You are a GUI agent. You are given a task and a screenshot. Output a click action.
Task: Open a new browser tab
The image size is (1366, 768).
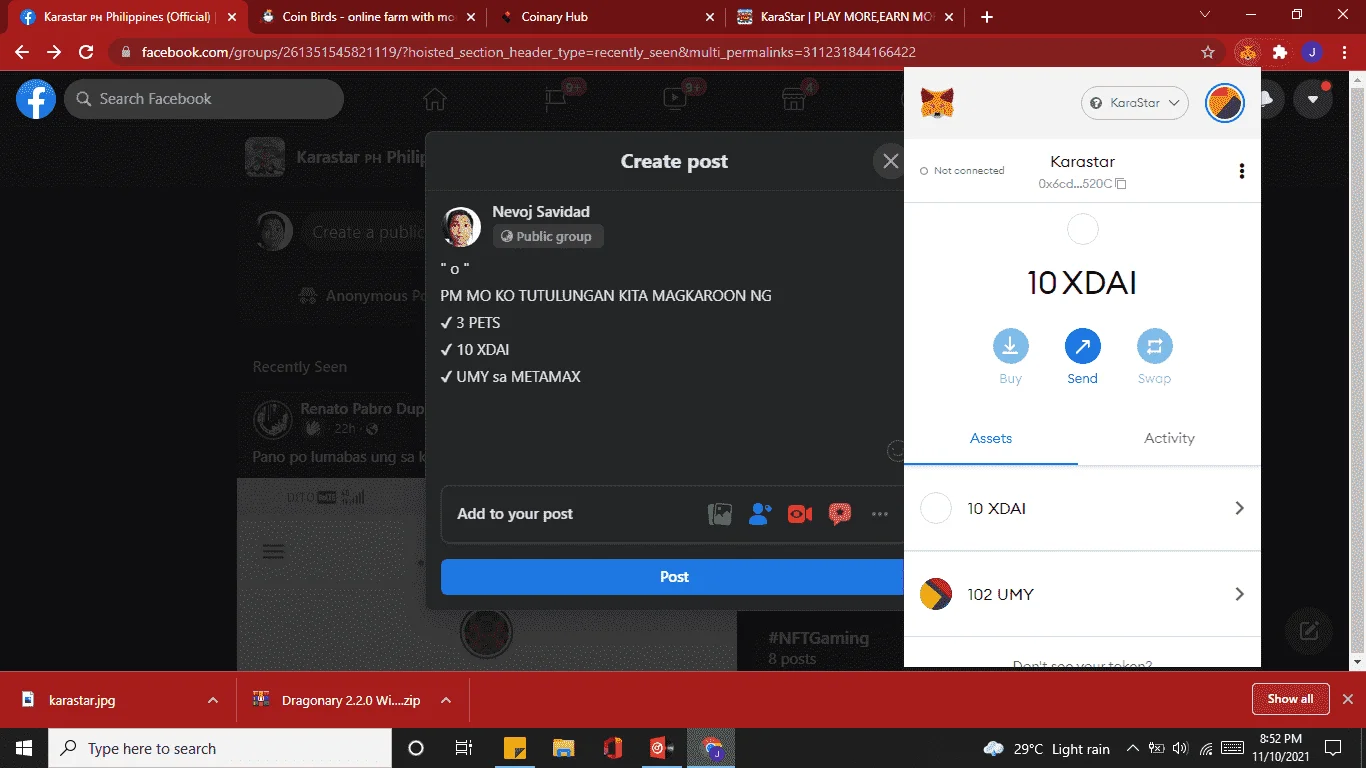pyautogui.click(x=987, y=17)
